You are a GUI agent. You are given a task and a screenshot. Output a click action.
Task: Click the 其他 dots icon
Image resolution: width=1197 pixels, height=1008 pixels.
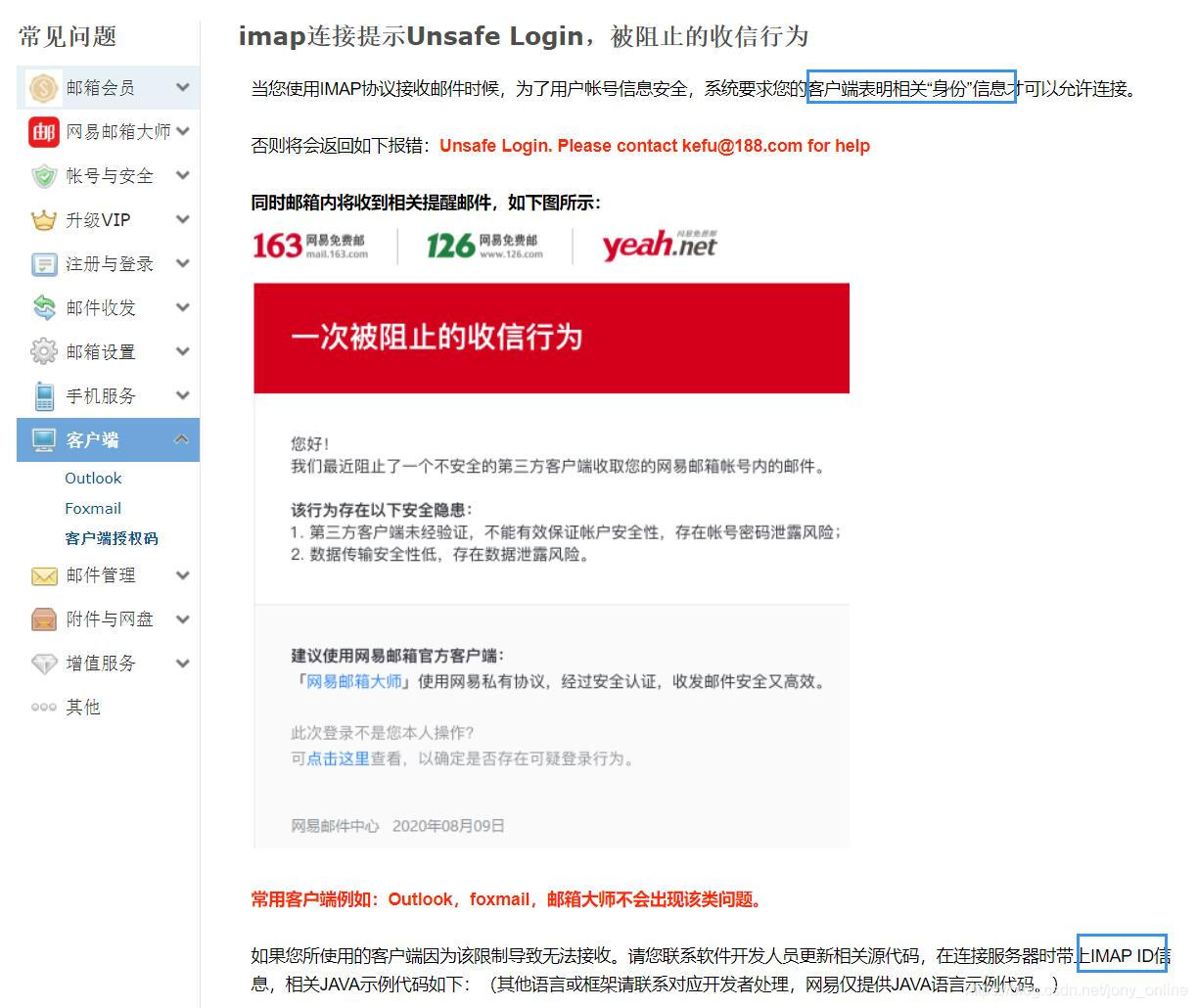coord(44,708)
